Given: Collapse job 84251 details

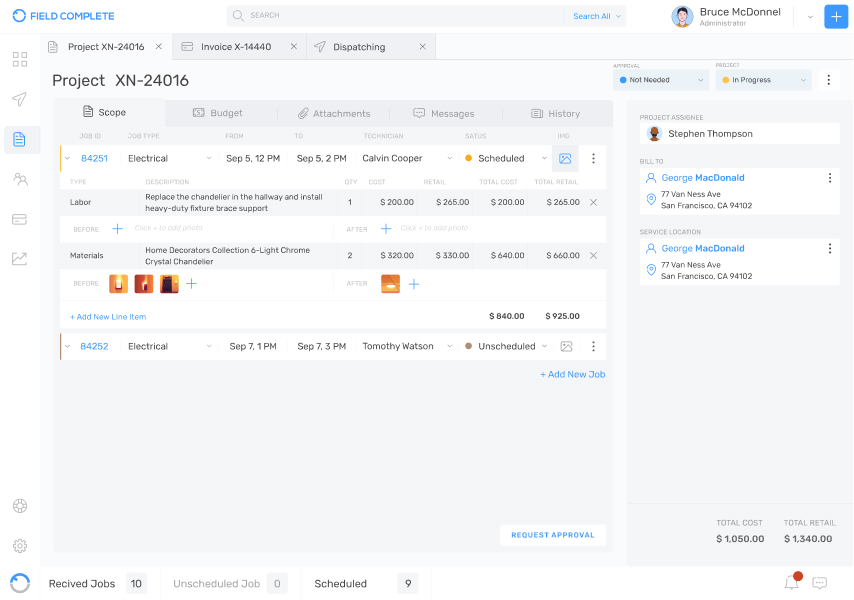Looking at the screenshot, I should point(67,158).
